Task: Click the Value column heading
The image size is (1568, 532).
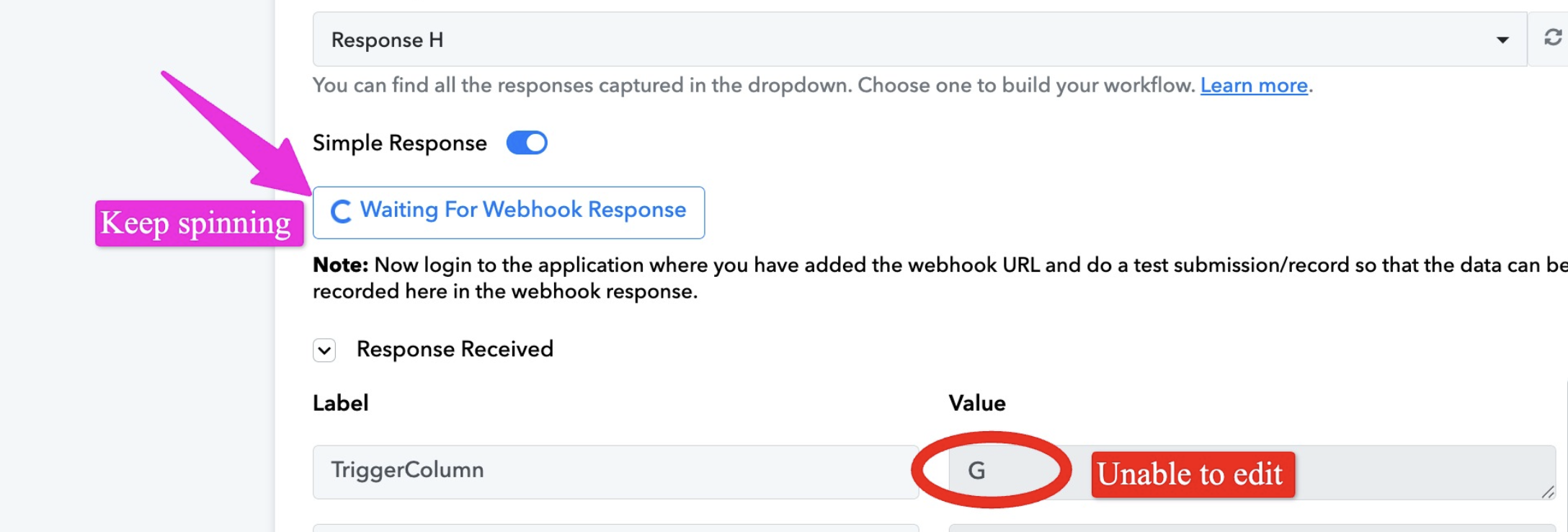Action: point(976,403)
